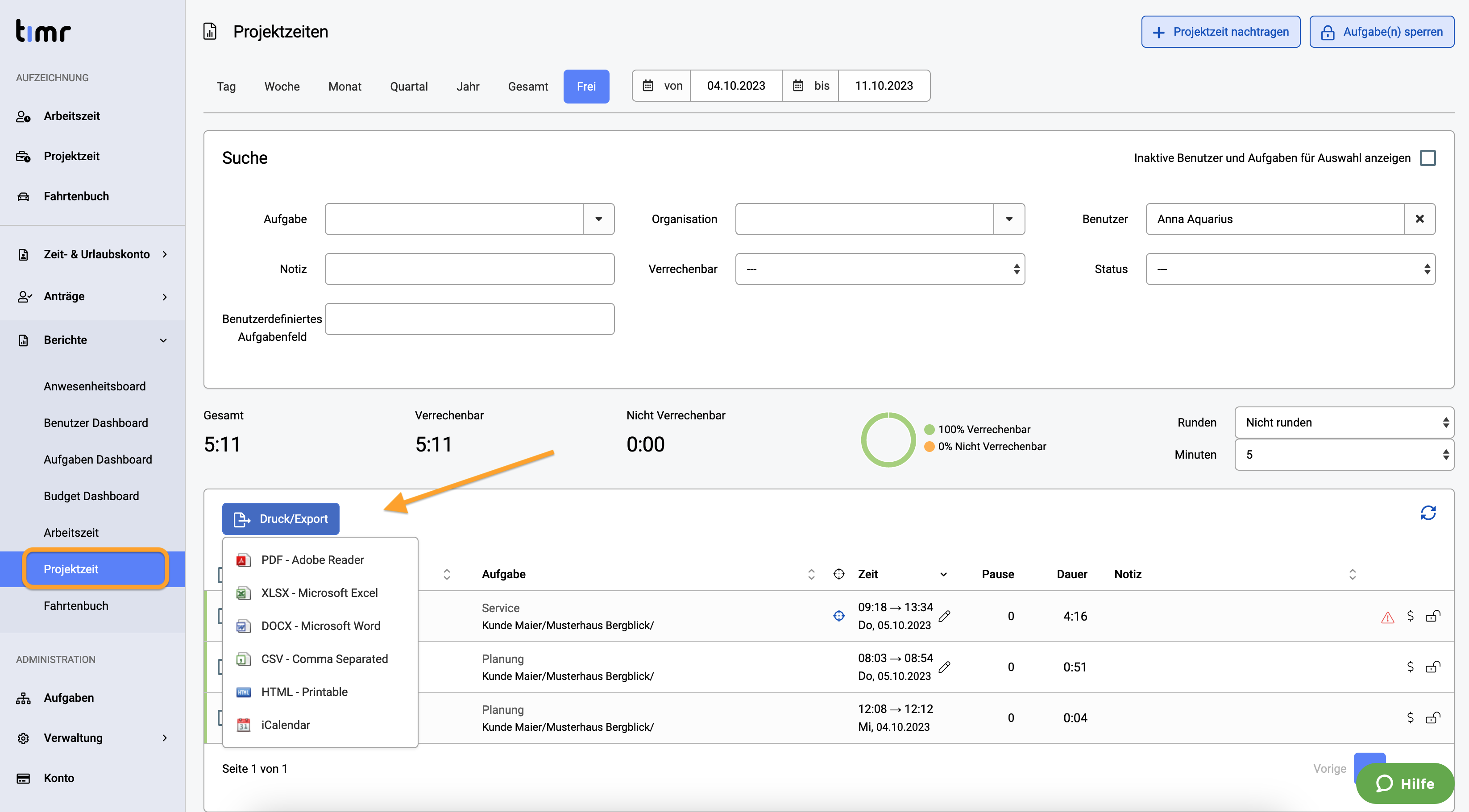This screenshot has width=1469, height=812.
Task: Clear the Anna Aquarius user filter
Action: coord(1420,219)
